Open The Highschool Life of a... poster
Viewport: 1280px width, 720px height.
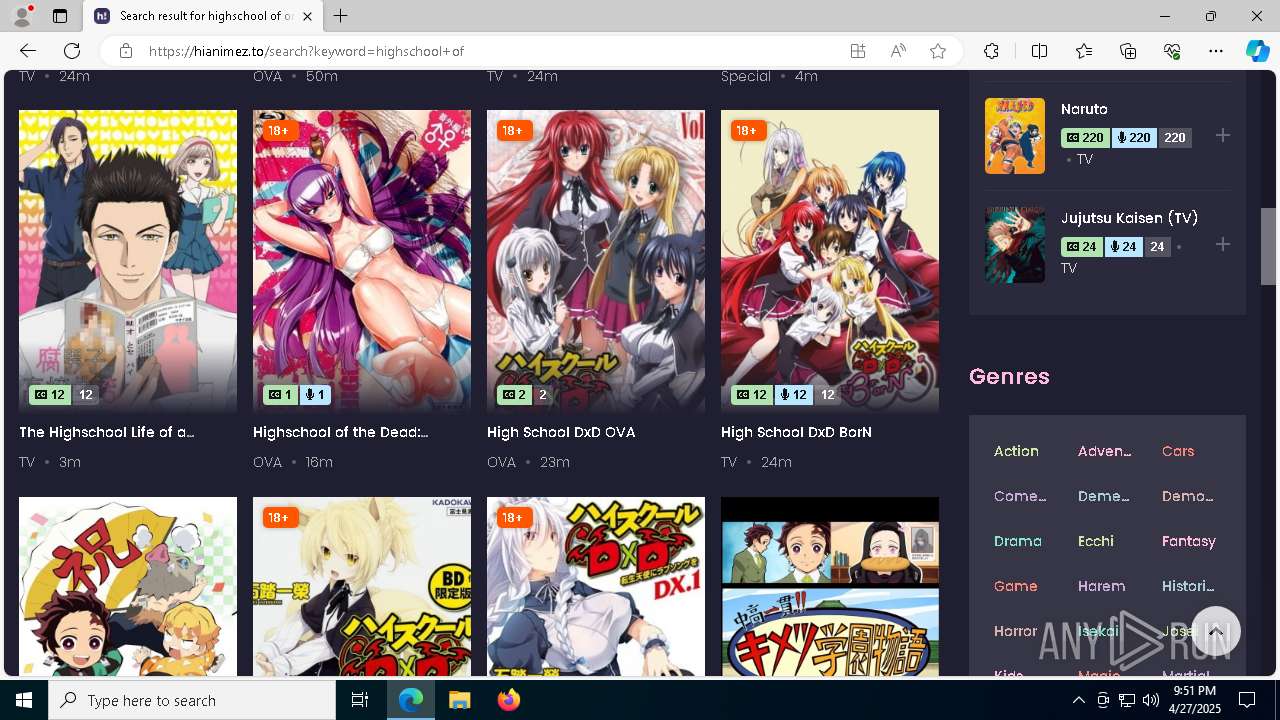(128, 262)
